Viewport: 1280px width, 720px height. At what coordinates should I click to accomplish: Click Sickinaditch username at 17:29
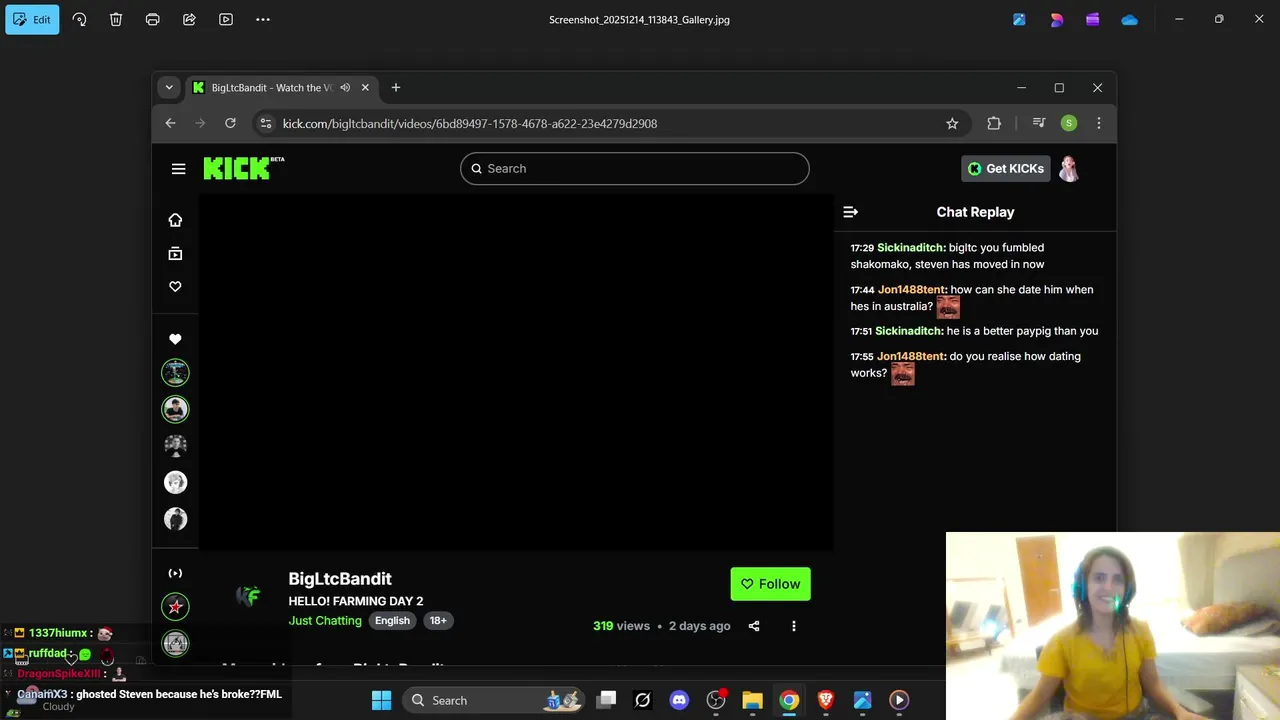(911, 248)
